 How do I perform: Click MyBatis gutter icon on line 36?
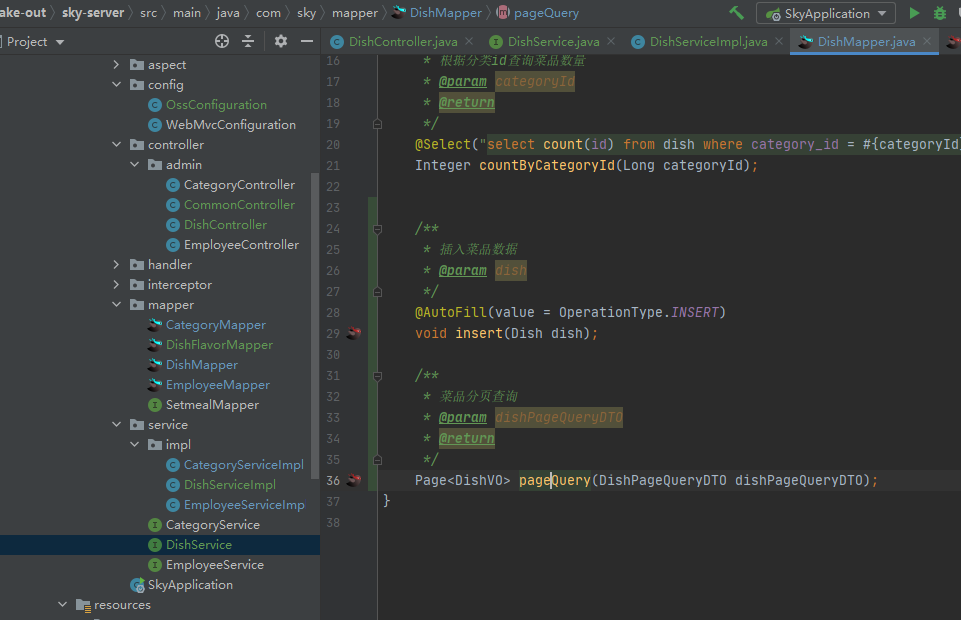point(354,480)
